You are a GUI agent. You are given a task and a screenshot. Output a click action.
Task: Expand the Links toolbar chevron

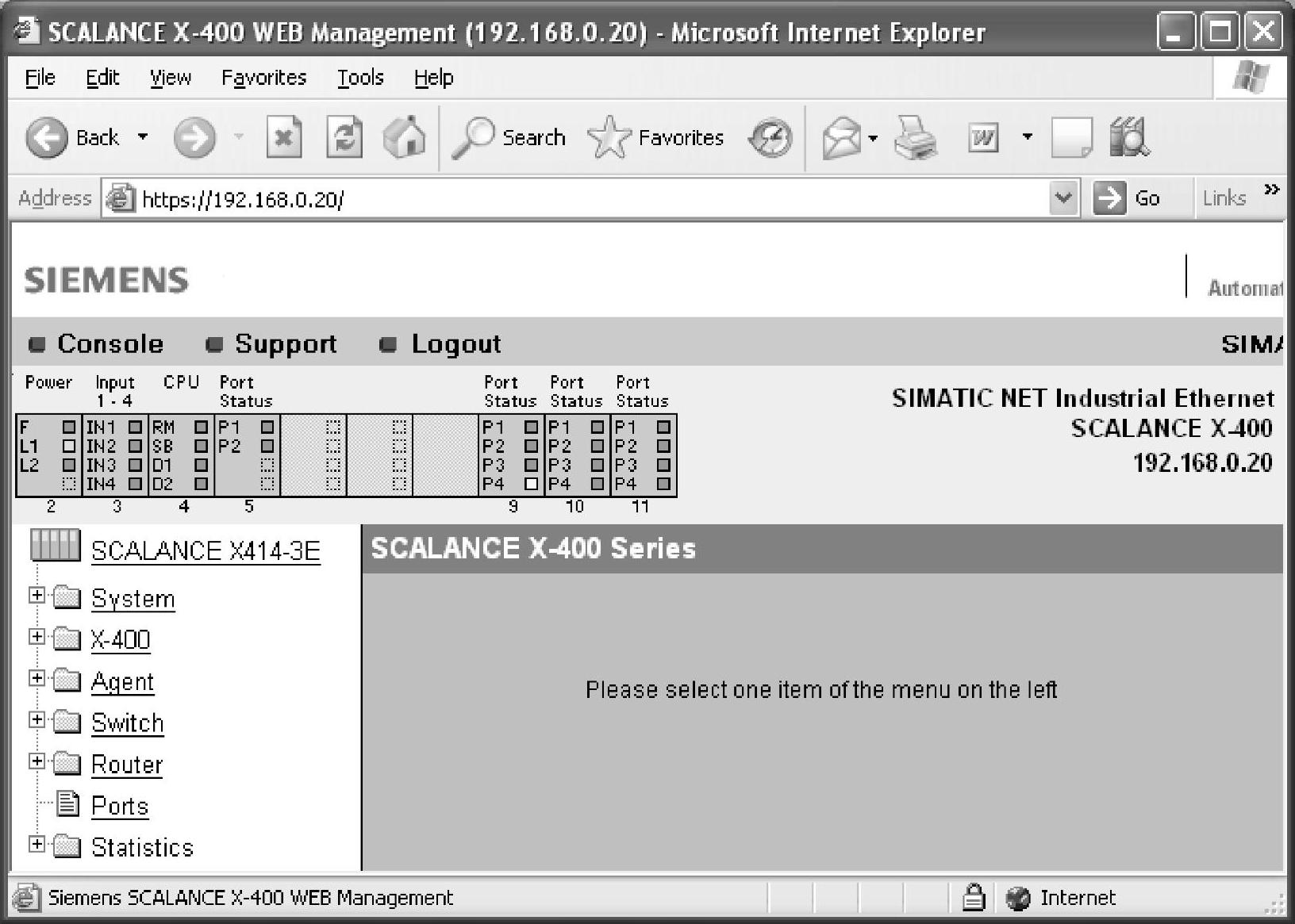[1272, 190]
